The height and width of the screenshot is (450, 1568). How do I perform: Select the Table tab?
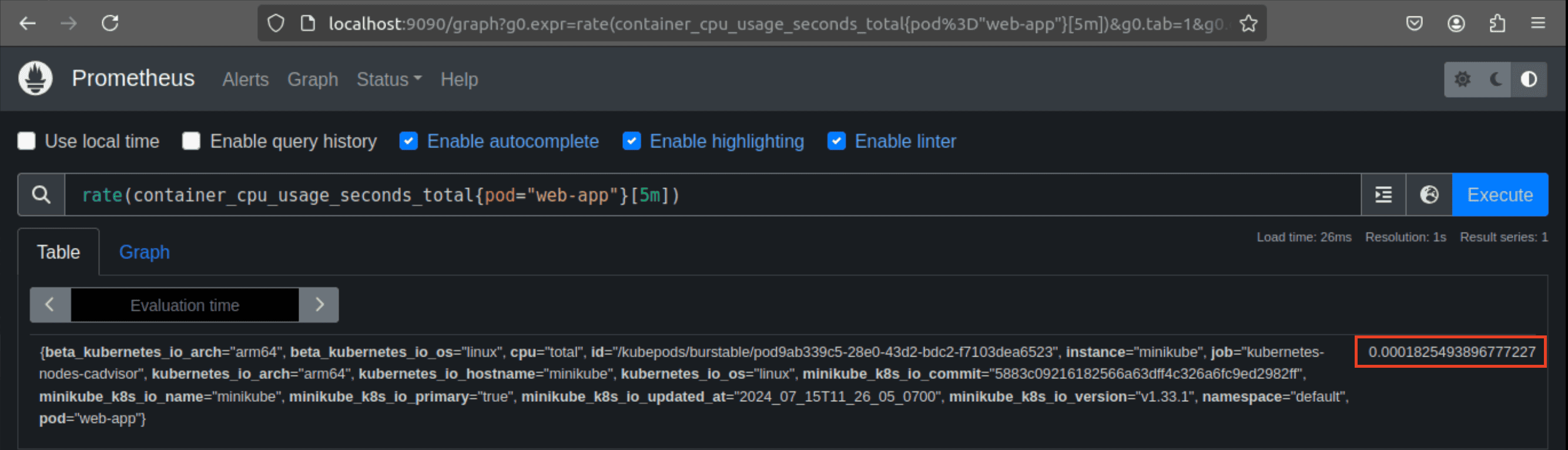[58, 252]
